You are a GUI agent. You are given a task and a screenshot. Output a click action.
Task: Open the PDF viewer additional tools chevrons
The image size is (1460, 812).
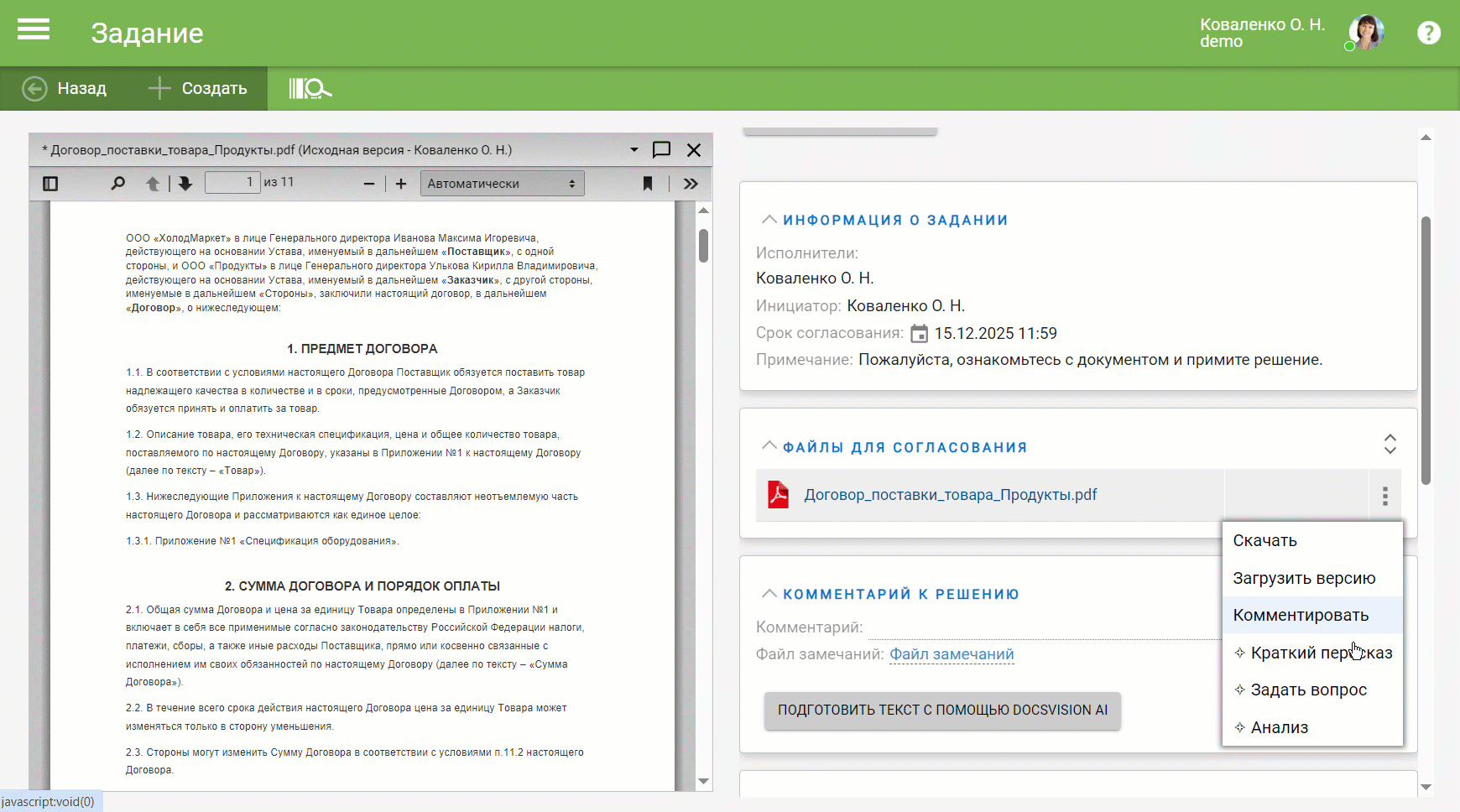[x=691, y=184]
